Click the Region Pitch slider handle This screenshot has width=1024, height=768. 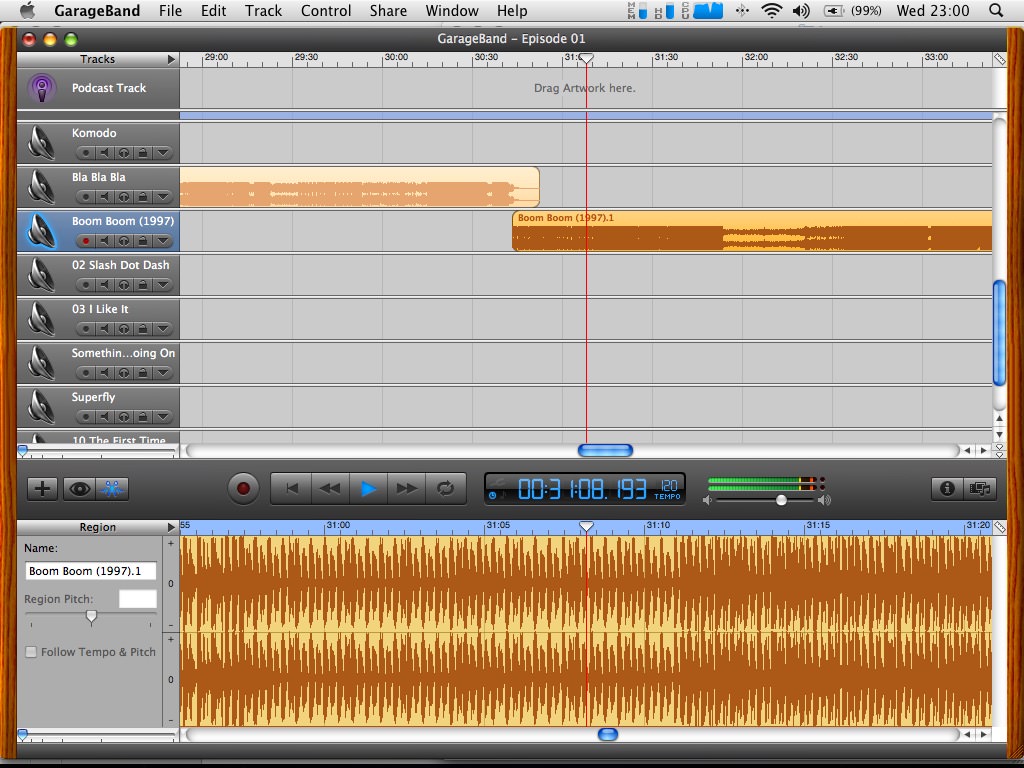[x=91, y=617]
